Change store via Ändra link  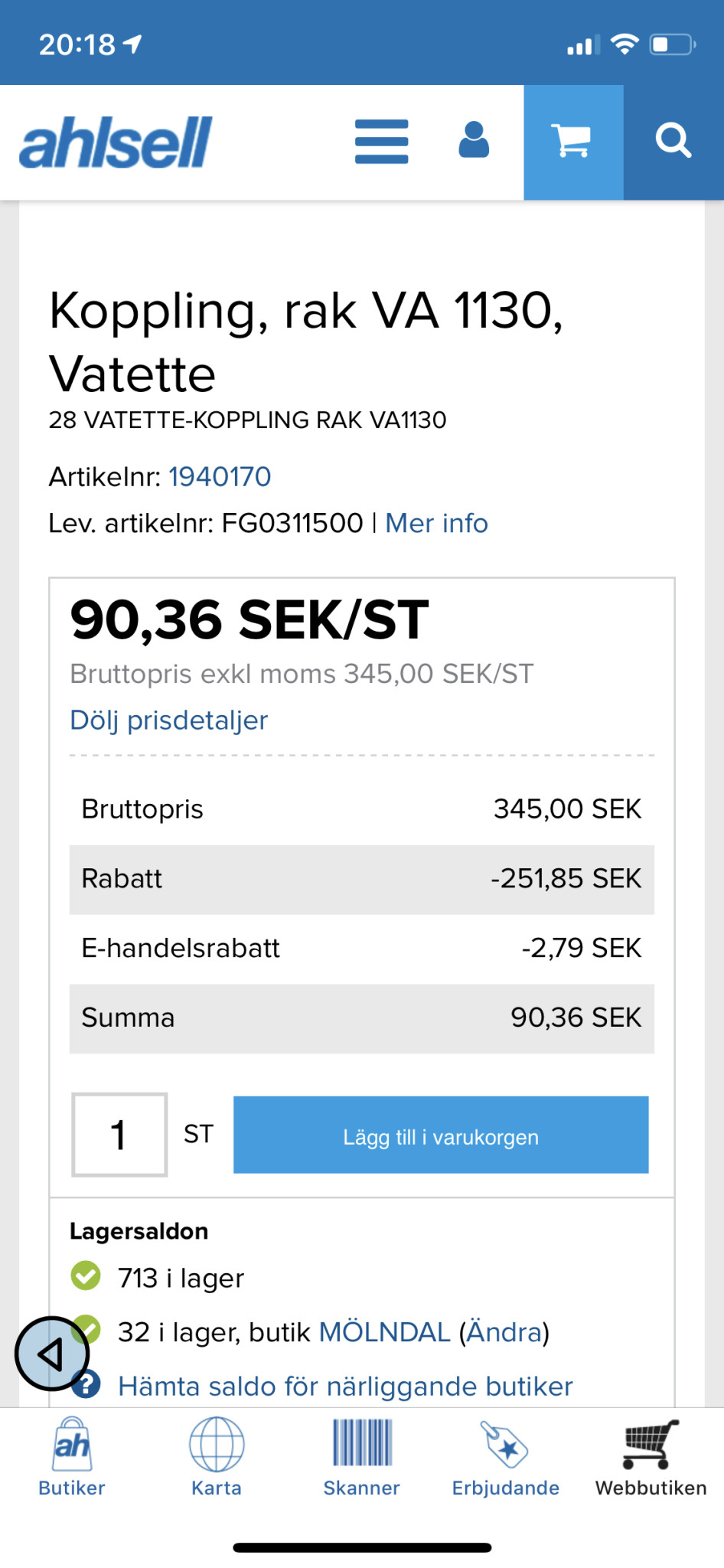pyautogui.click(x=504, y=1333)
